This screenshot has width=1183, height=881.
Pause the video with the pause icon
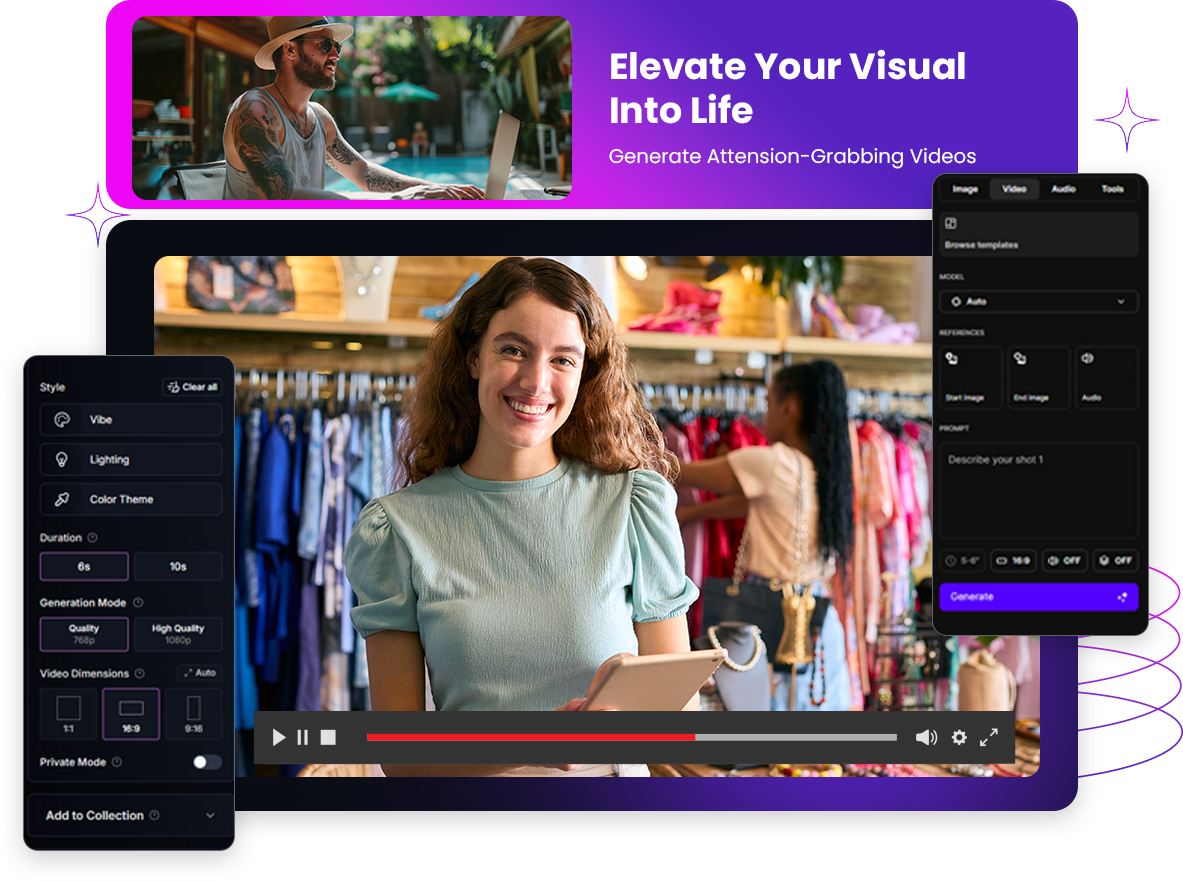[303, 738]
